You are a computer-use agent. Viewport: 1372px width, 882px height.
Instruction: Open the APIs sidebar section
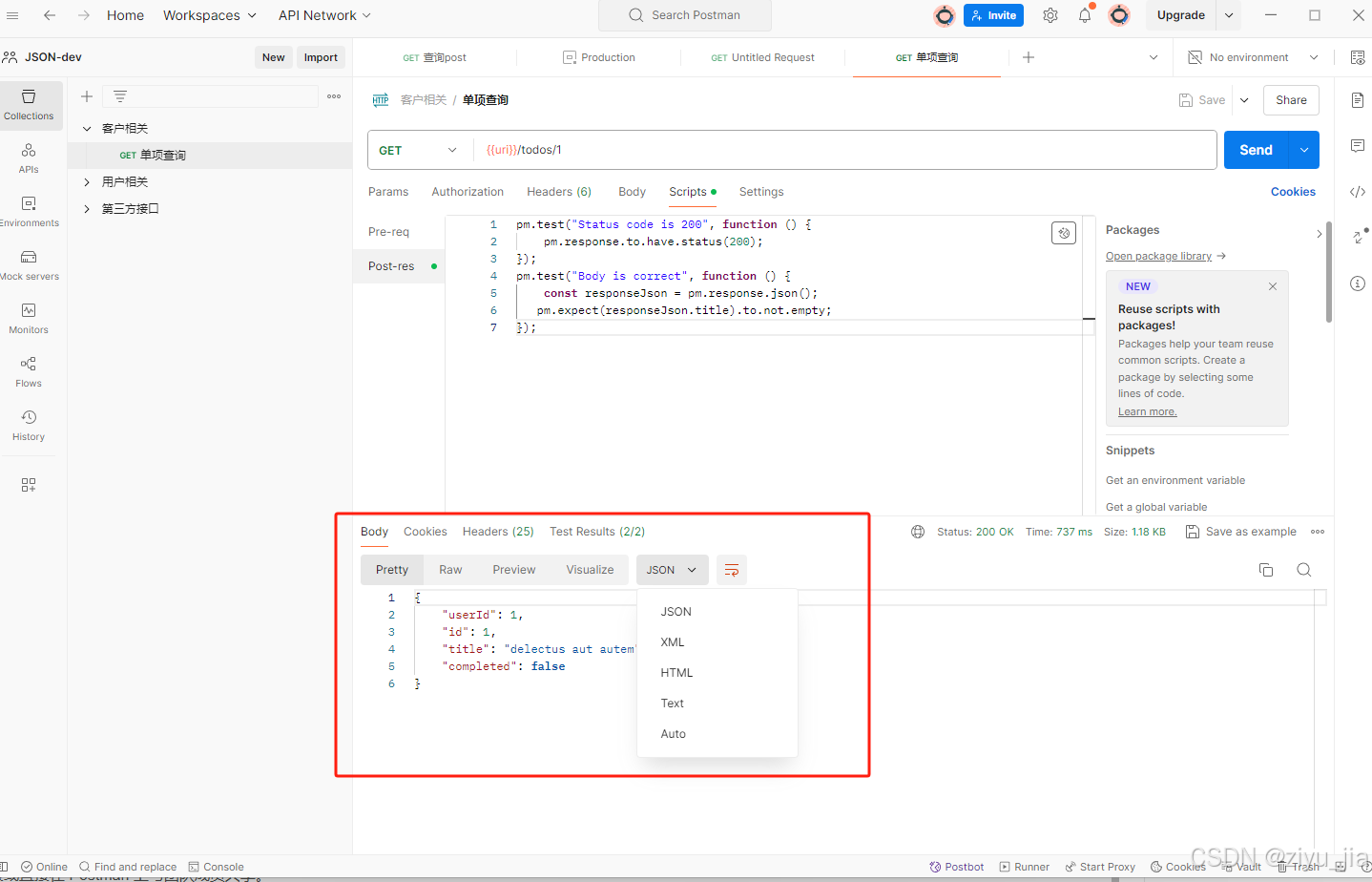[29, 157]
